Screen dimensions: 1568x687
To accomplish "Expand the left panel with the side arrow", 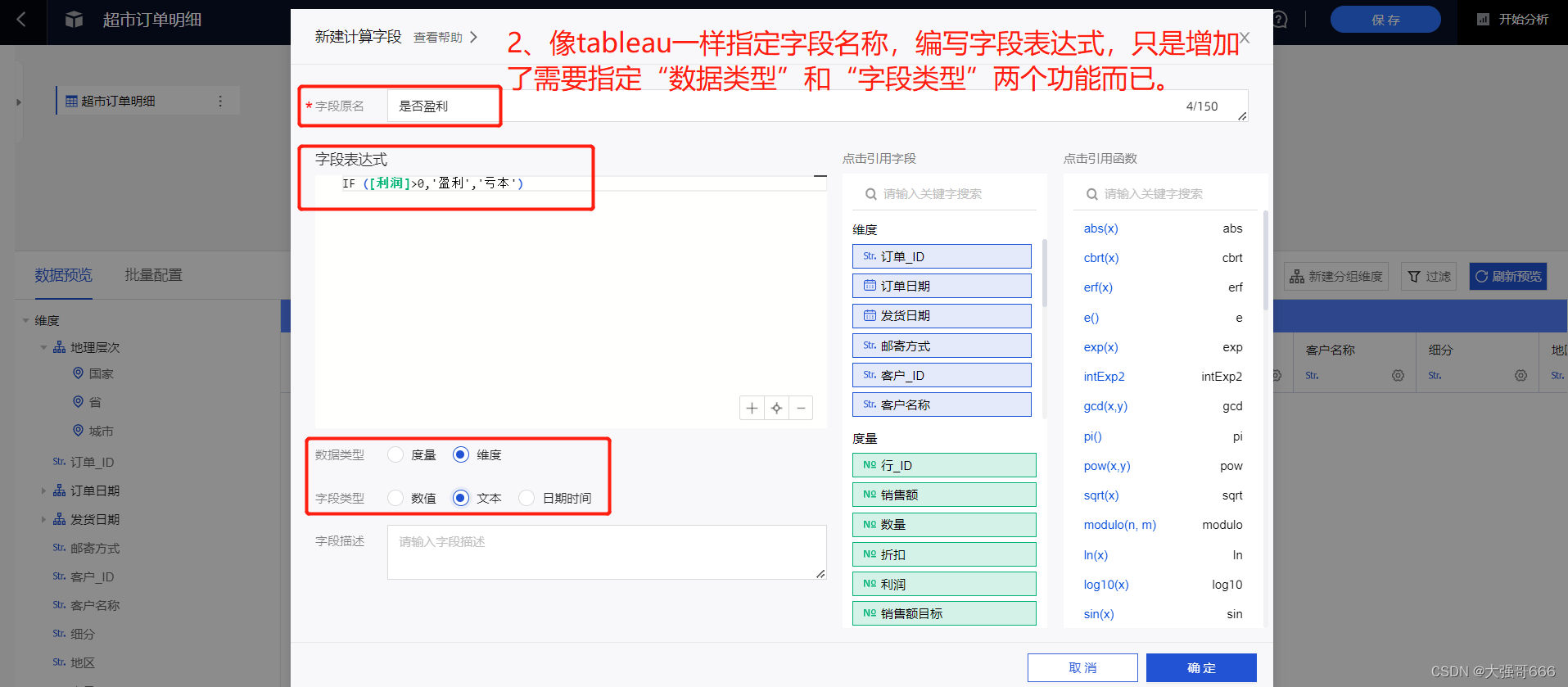I will [x=19, y=102].
